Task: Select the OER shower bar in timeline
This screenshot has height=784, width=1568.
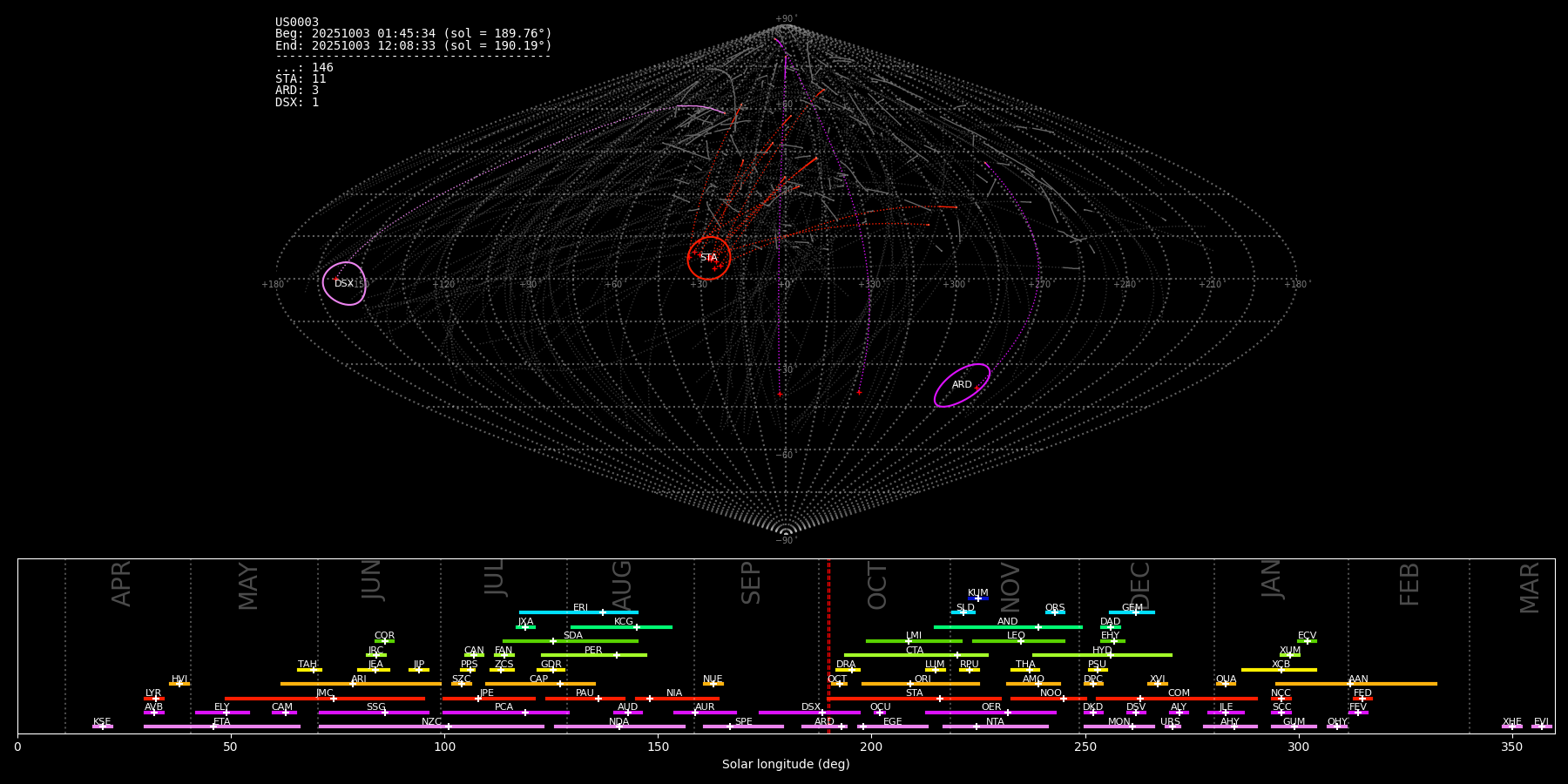Action: (x=990, y=713)
